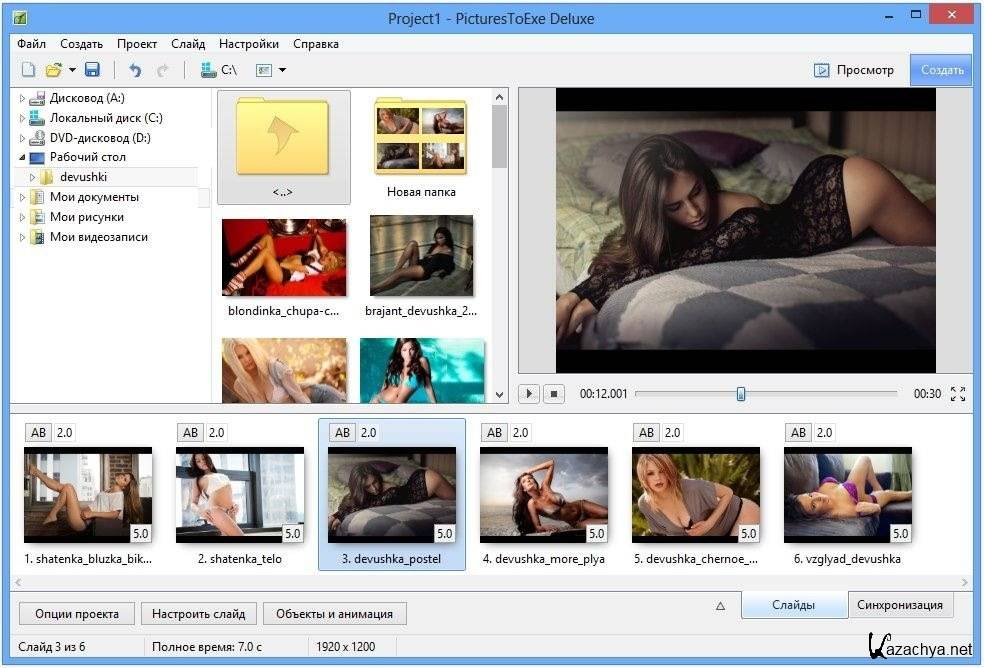Screen dimensions: 984x668
Task: Save the project with the floppy disk icon
Action: point(92,70)
